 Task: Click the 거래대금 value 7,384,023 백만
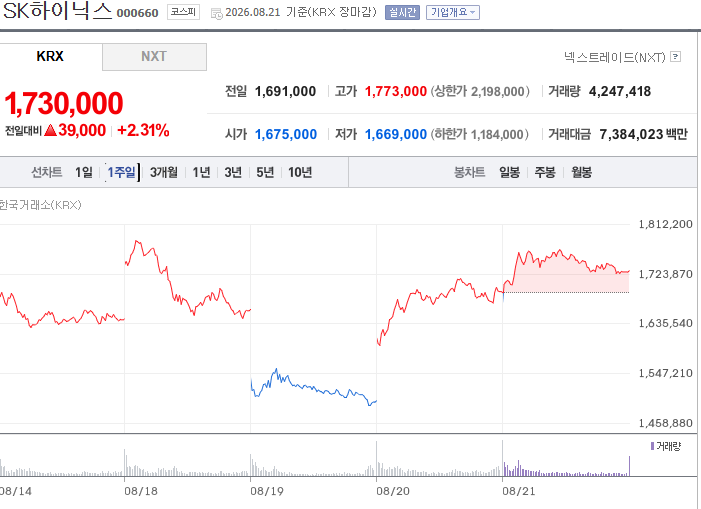click(643, 135)
